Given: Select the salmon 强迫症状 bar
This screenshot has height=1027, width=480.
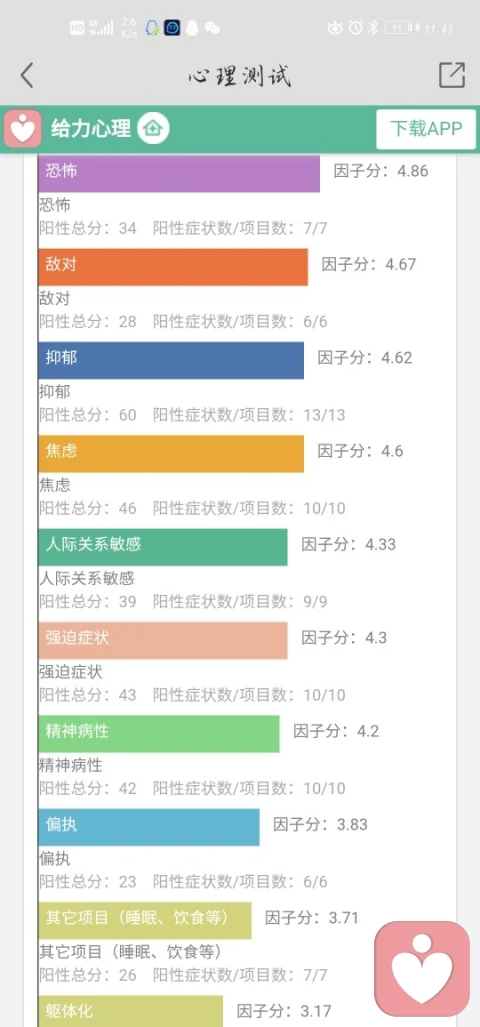Looking at the screenshot, I should pyautogui.click(x=163, y=640).
